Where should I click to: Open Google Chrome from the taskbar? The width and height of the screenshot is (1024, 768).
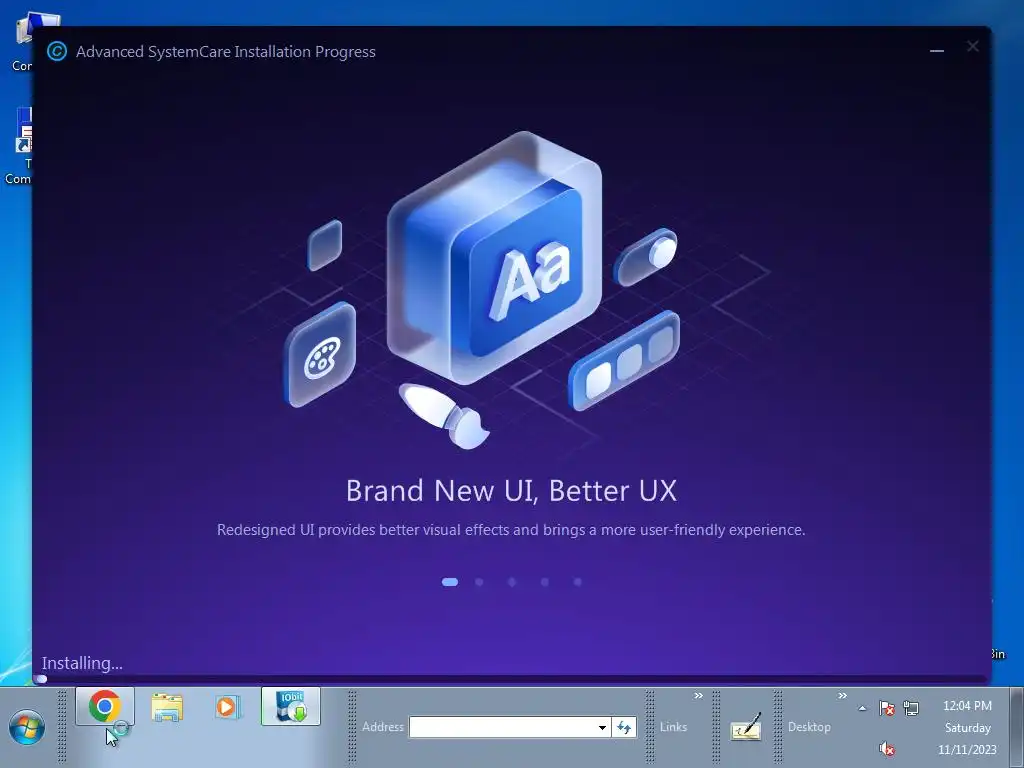pos(104,706)
